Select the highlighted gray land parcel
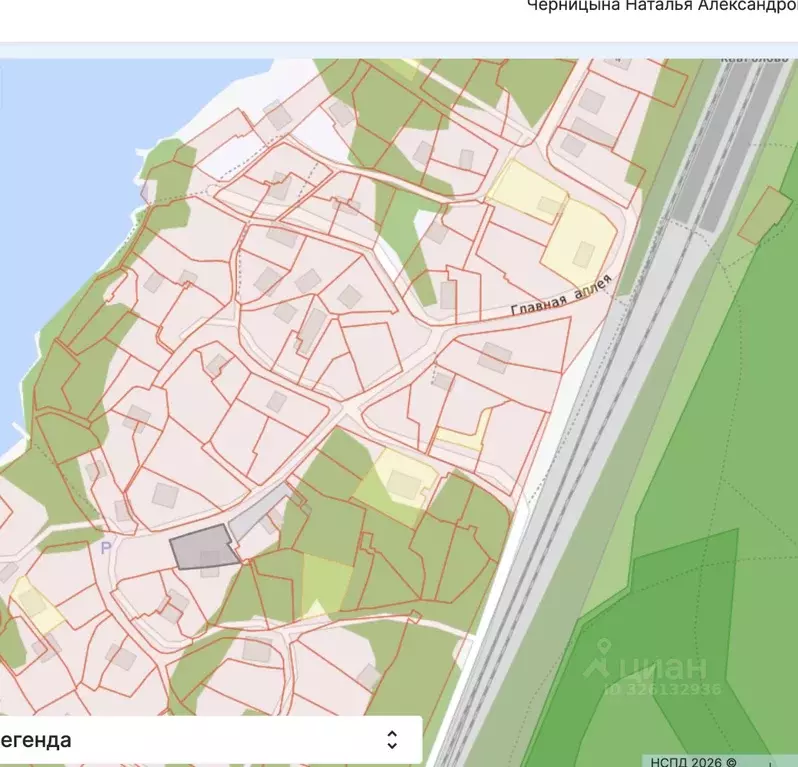The image size is (798, 767). [205, 547]
